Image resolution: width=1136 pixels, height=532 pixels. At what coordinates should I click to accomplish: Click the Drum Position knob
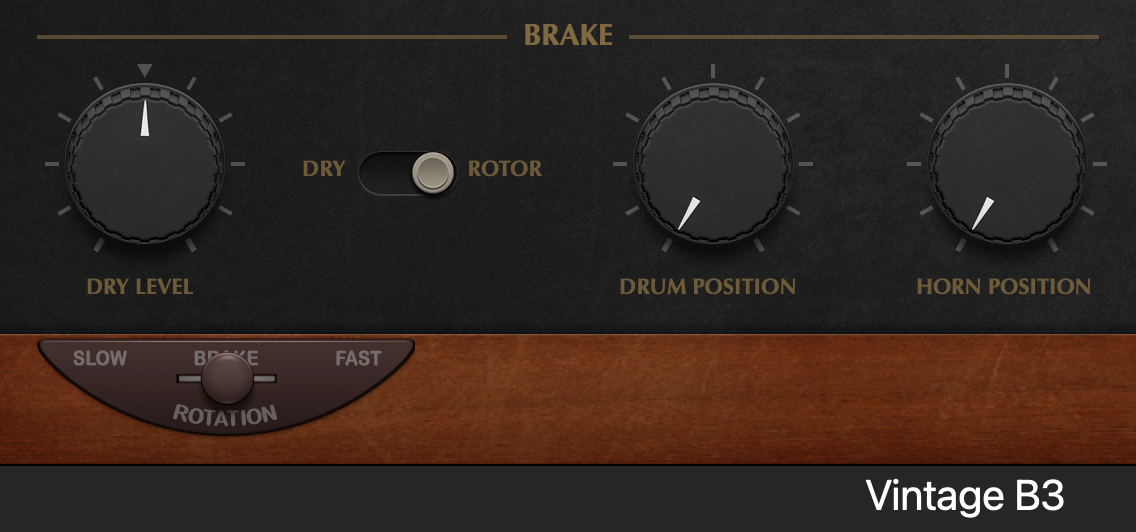point(713,163)
